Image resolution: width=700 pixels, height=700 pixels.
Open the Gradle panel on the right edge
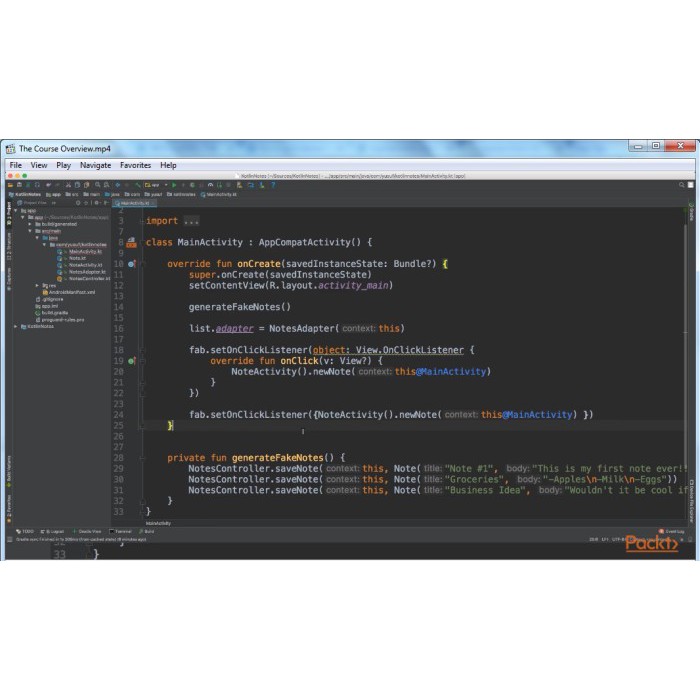[691, 214]
